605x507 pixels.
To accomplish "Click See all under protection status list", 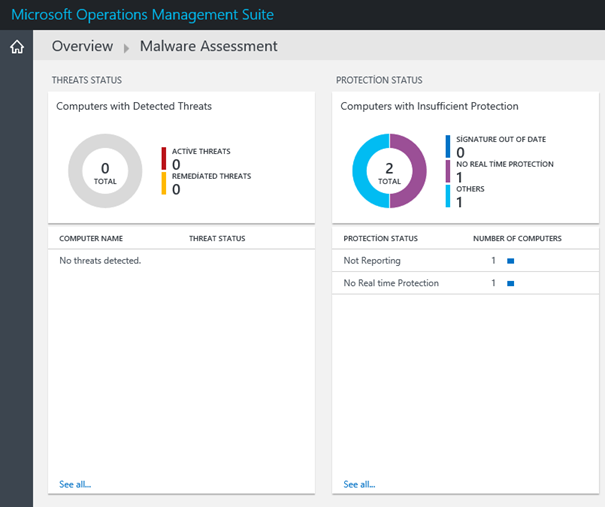I will 359,484.
